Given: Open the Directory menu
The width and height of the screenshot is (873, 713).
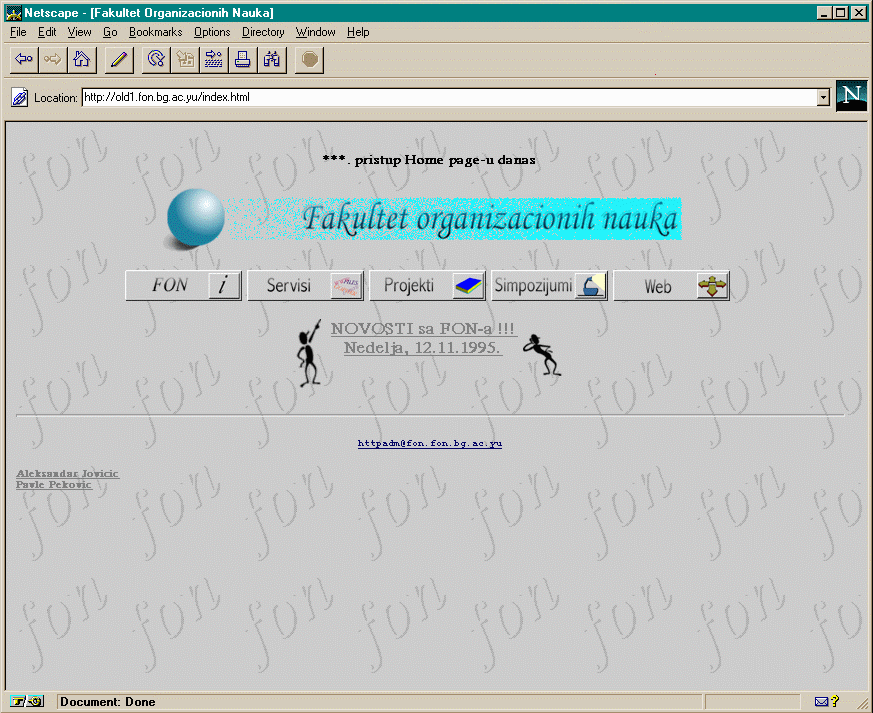Looking at the screenshot, I should 263,32.
